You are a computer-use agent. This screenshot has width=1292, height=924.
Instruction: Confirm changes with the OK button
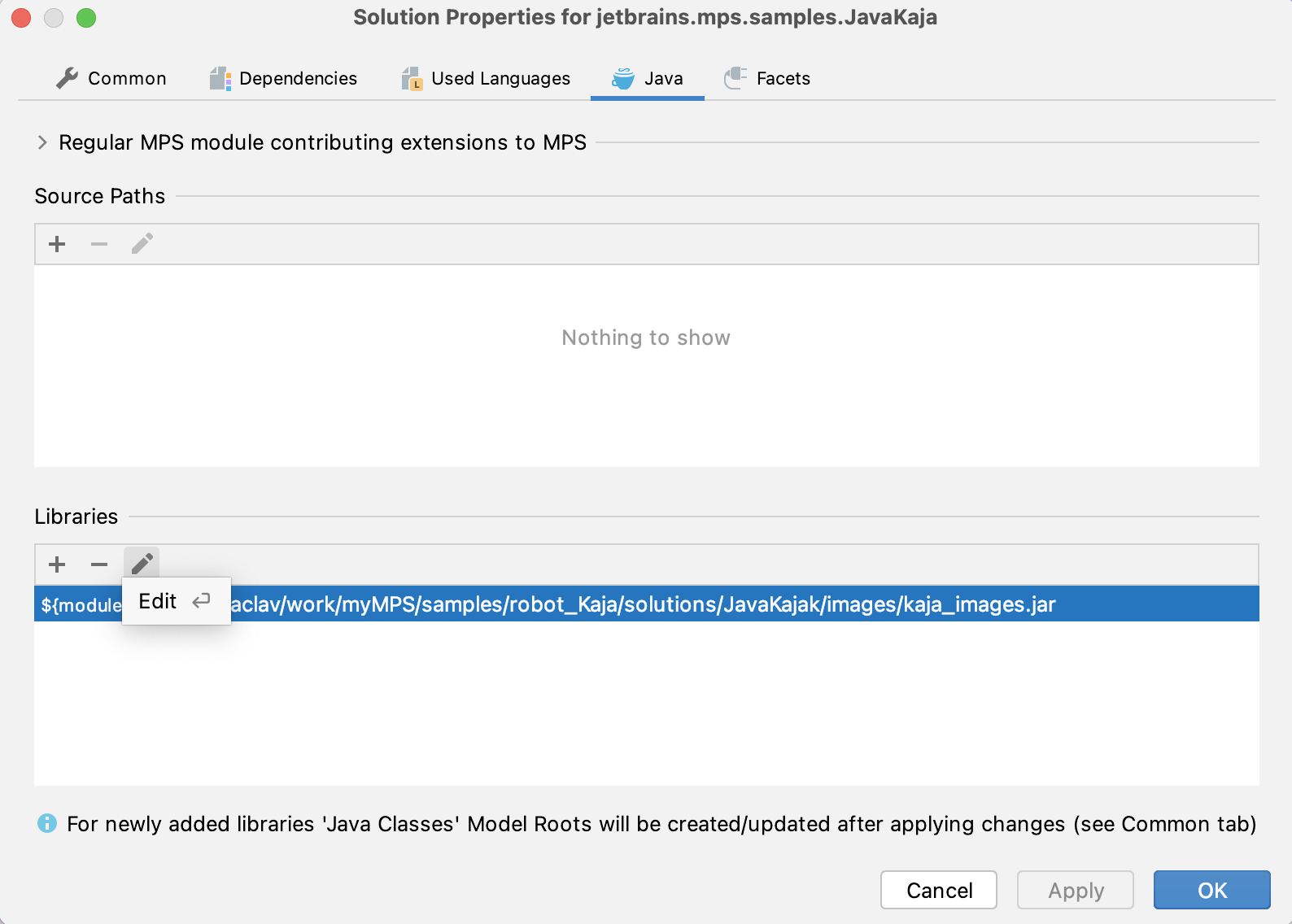pos(1211,890)
